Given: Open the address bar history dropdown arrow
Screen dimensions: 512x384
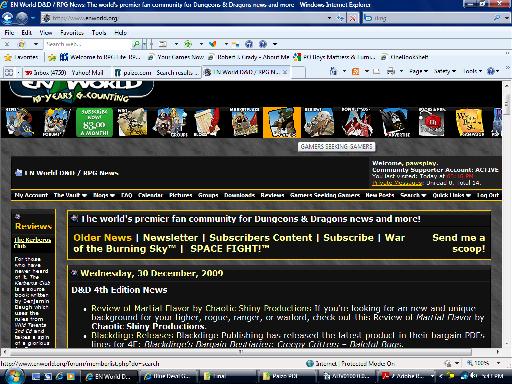Looking at the screenshot, I should point(329,18).
